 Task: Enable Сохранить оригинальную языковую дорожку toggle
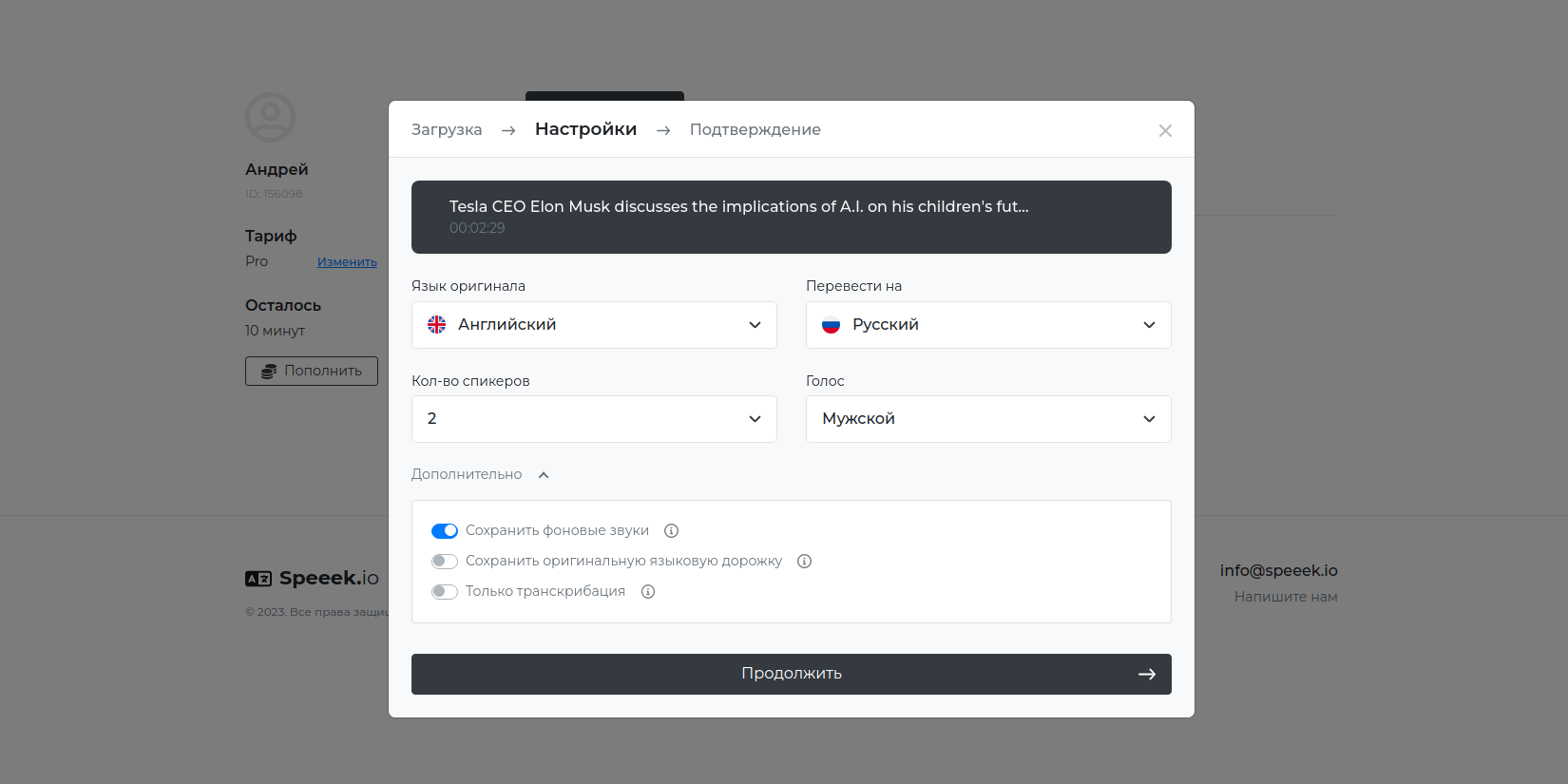(x=445, y=562)
